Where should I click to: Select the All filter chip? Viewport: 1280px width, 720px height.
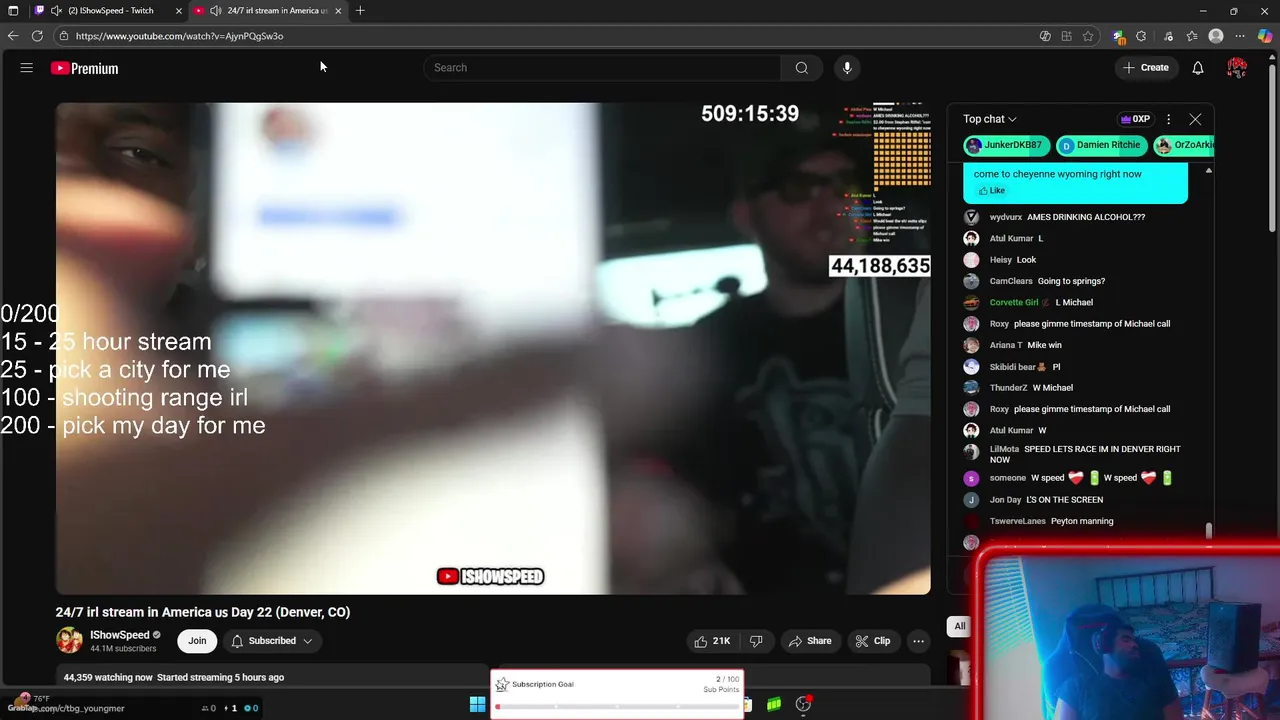[x=960, y=626]
